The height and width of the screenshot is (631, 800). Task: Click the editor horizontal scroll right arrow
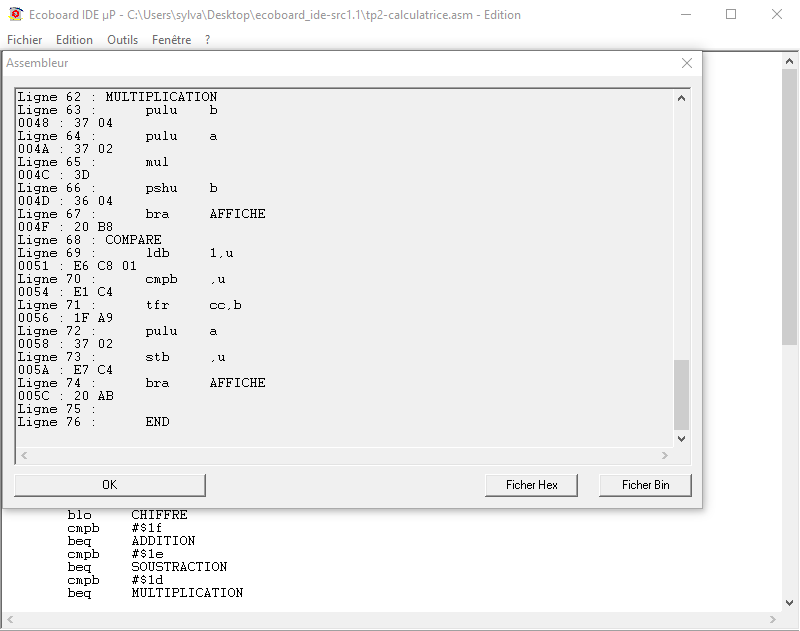point(772,620)
